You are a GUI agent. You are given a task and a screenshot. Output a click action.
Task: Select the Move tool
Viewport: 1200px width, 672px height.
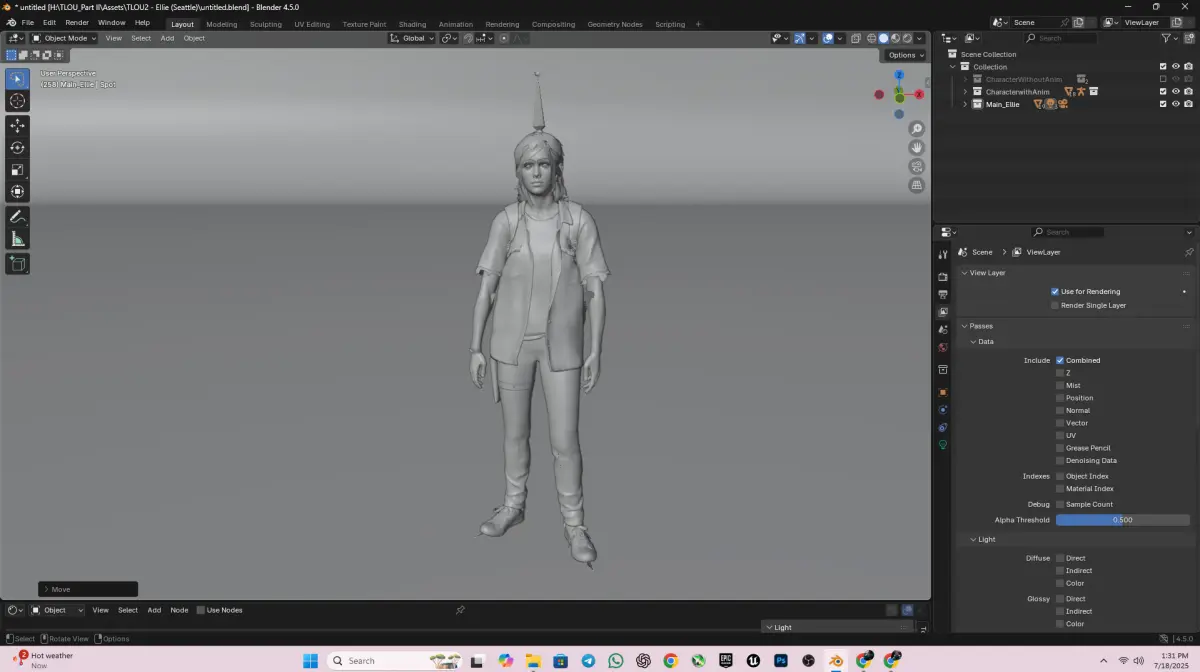17,125
